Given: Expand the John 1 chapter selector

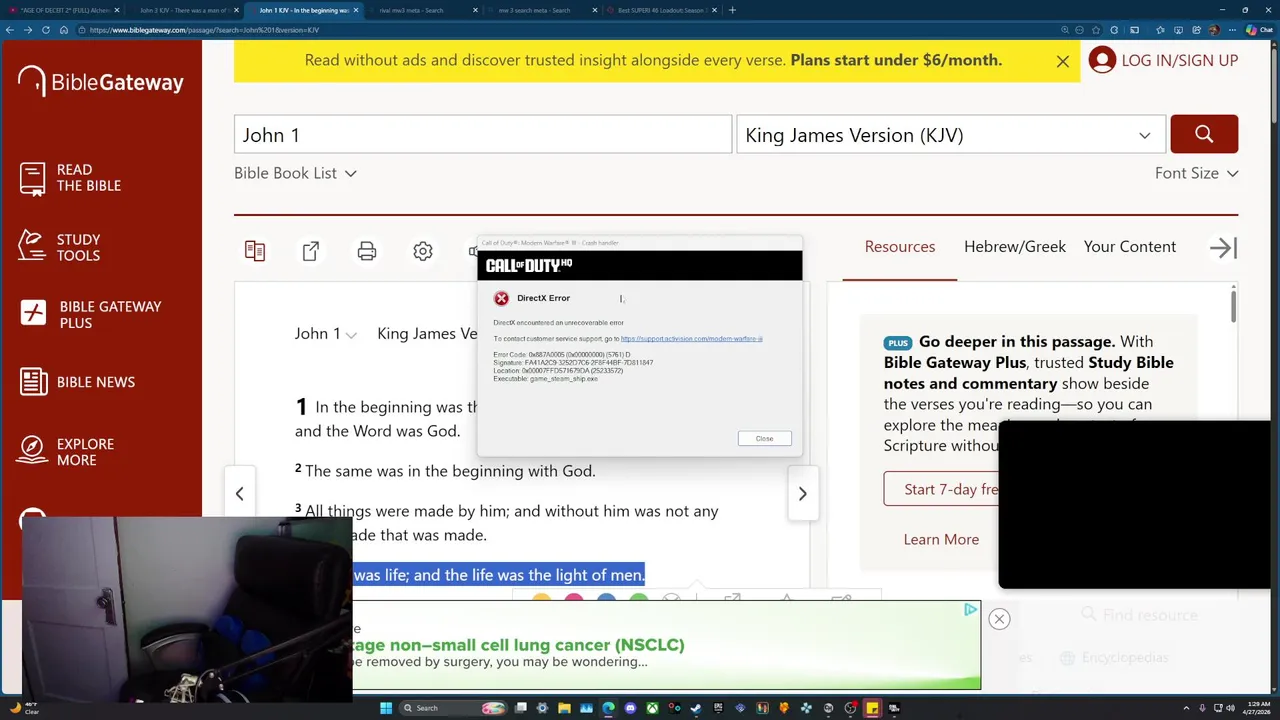Looking at the screenshot, I should (326, 334).
